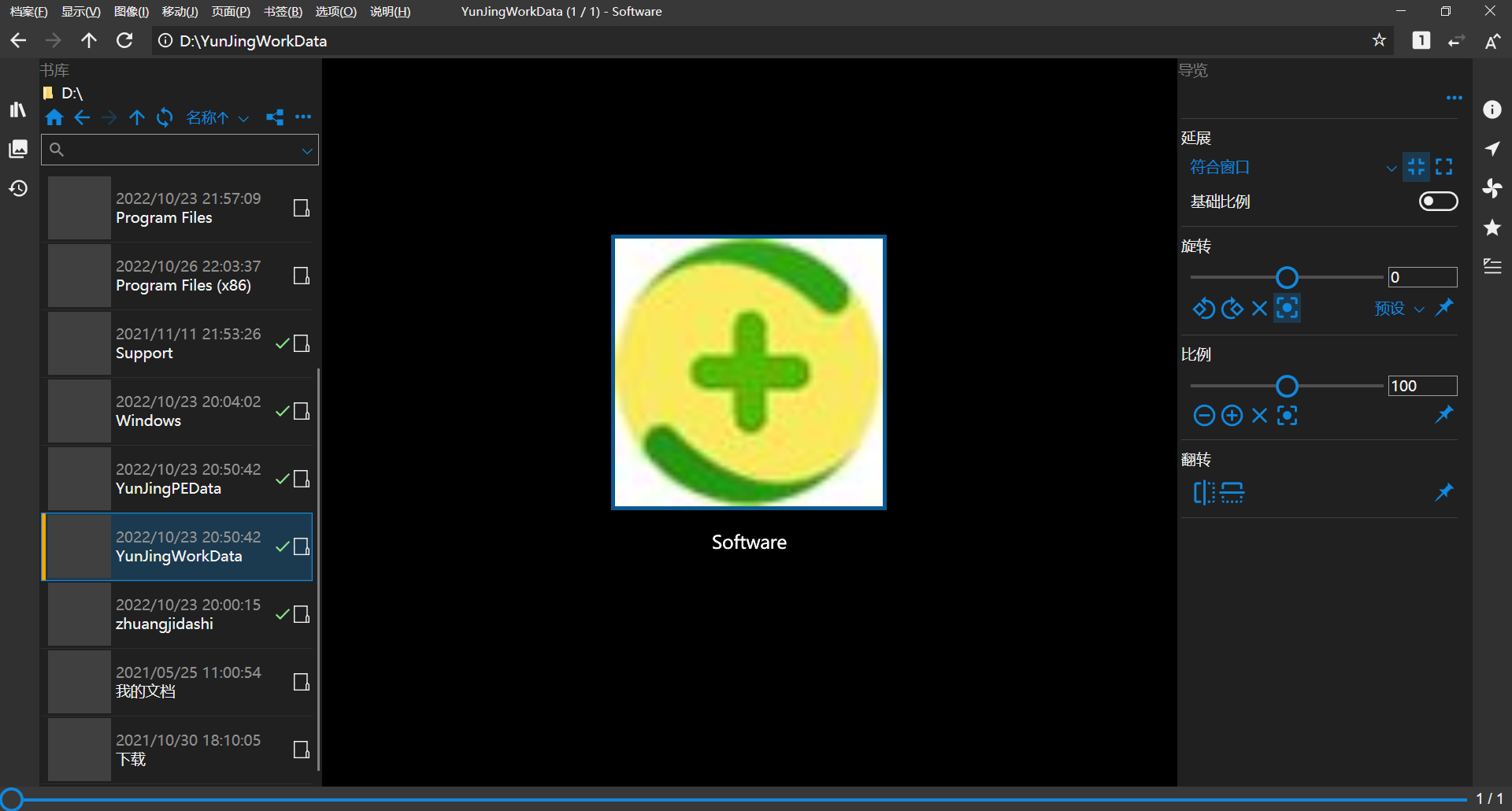The image size is (1512, 811).
Task: Pin the rotation setting
Action: [x=1444, y=307]
